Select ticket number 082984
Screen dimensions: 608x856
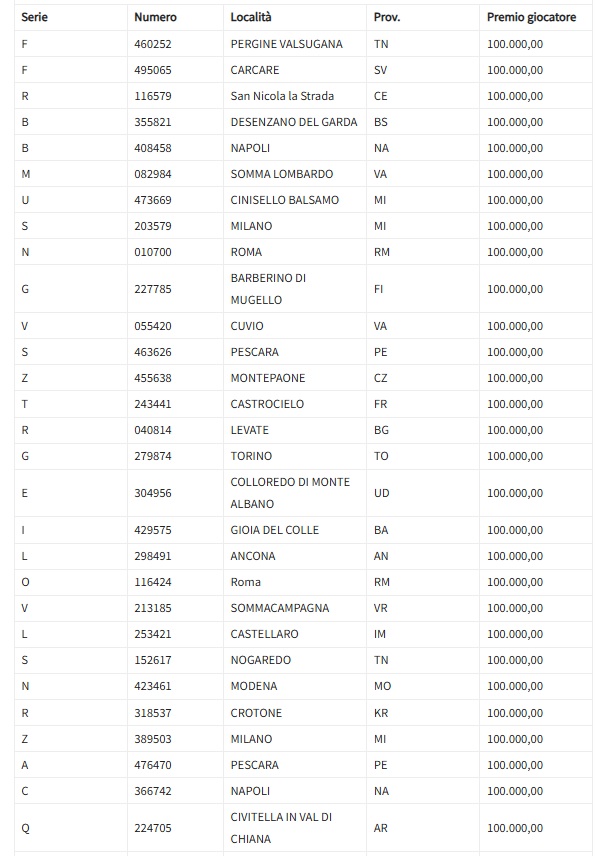click(x=153, y=174)
